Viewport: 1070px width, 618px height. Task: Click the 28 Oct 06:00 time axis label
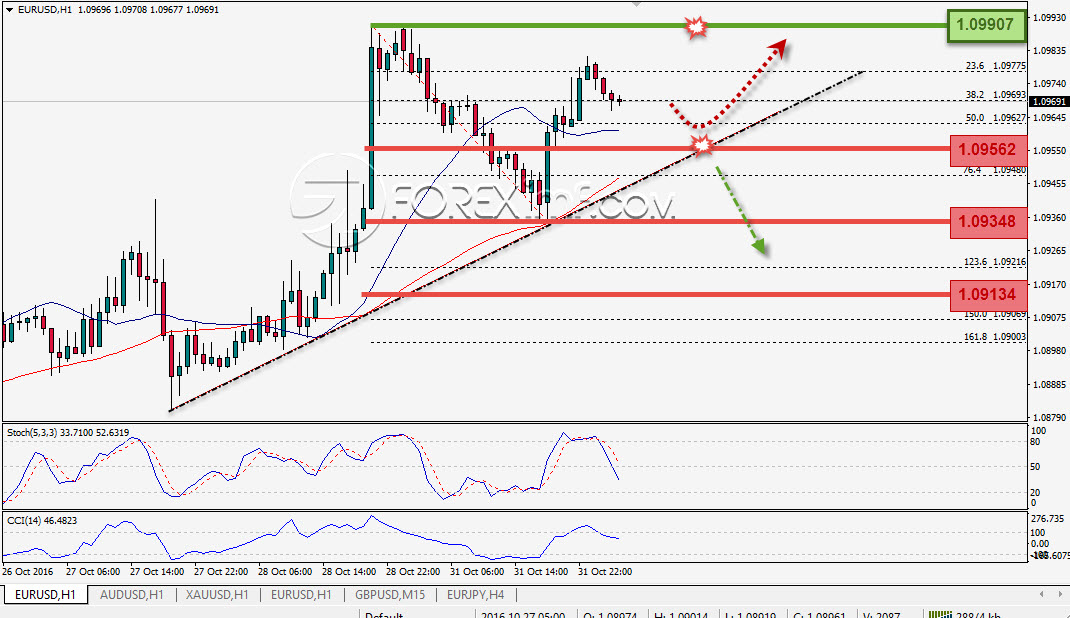coord(285,572)
